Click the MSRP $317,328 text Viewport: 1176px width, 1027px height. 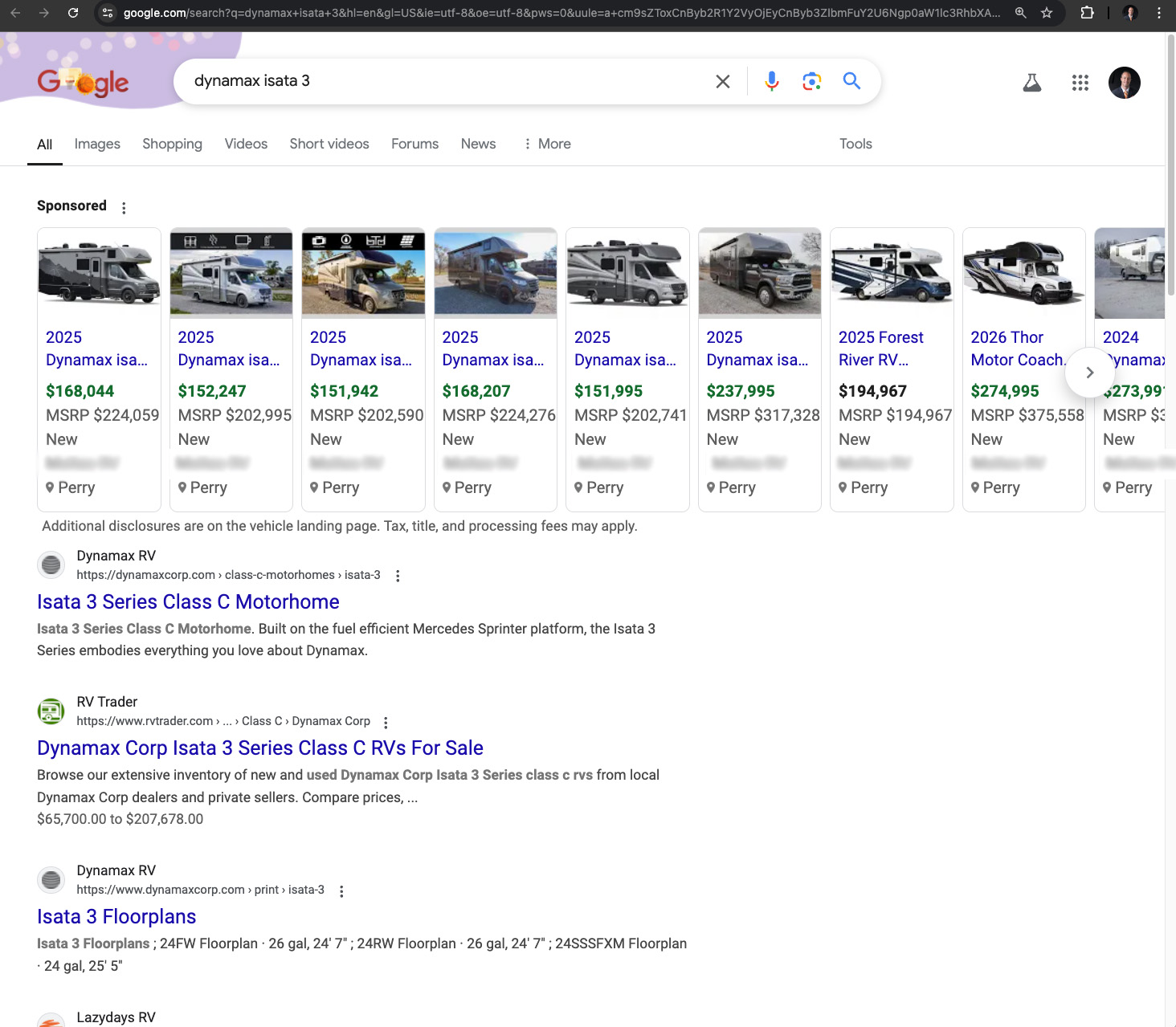(763, 415)
